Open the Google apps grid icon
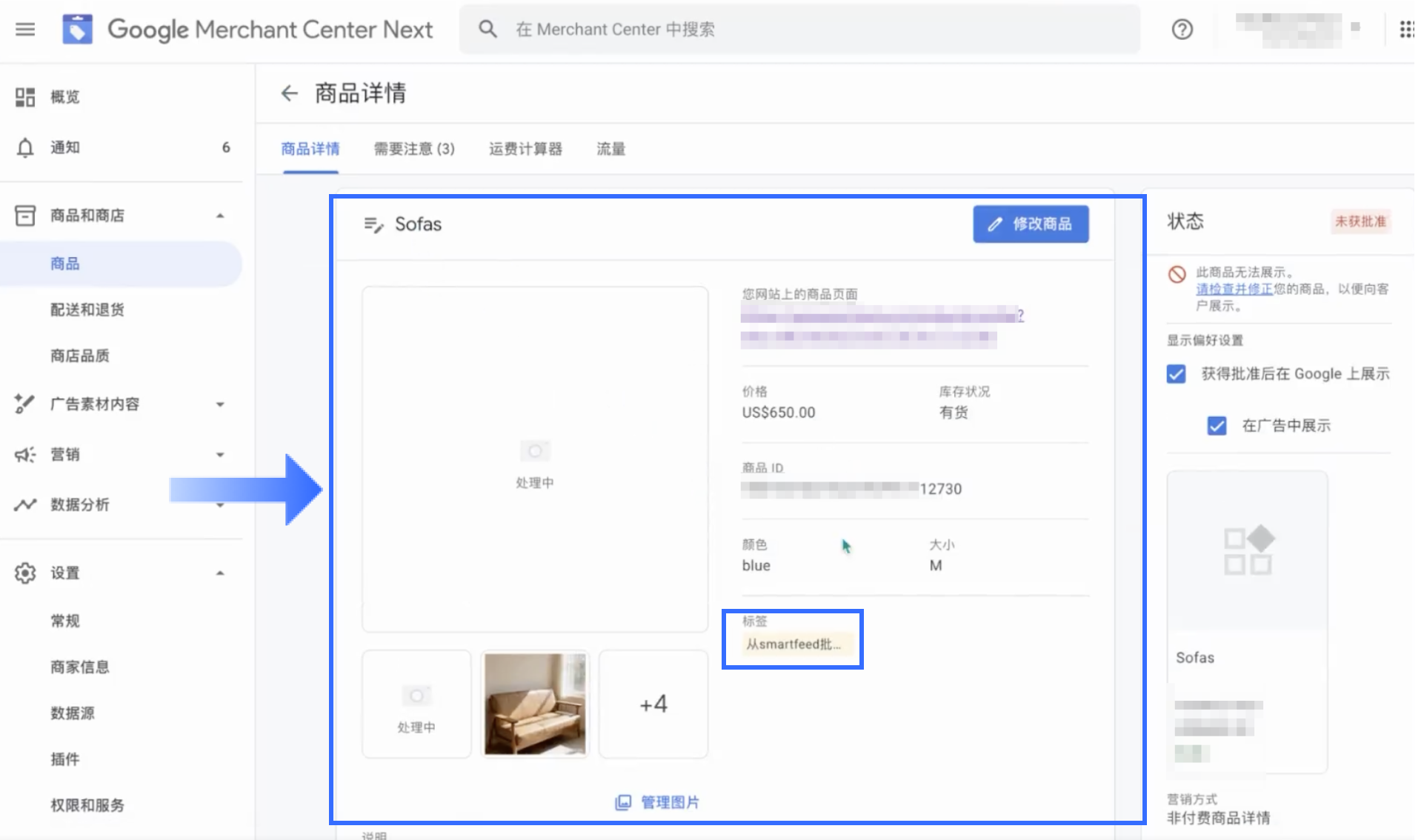 1405,30
